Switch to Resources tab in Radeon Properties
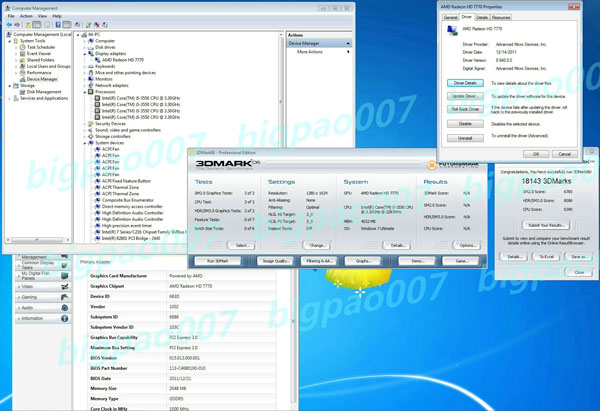The height and width of the screenshot is (411, 600). pos(501,18)
